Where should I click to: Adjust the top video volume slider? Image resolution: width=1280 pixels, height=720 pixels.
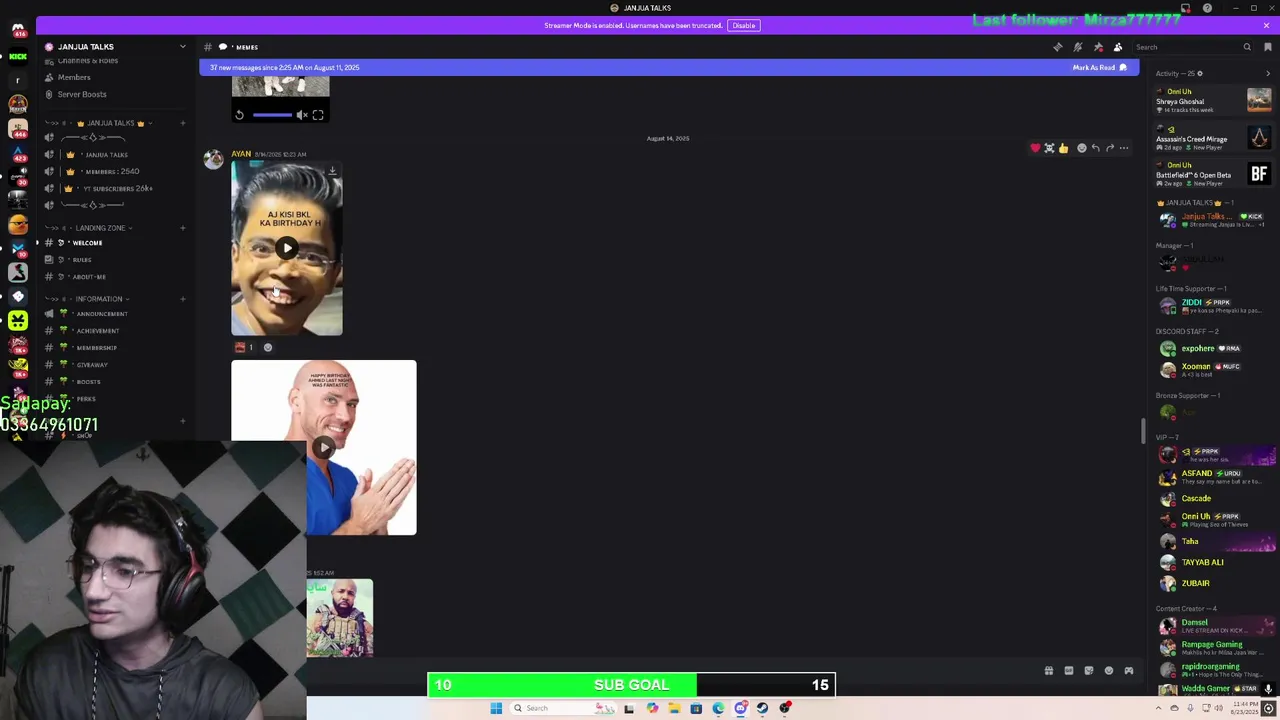(271, 115)
